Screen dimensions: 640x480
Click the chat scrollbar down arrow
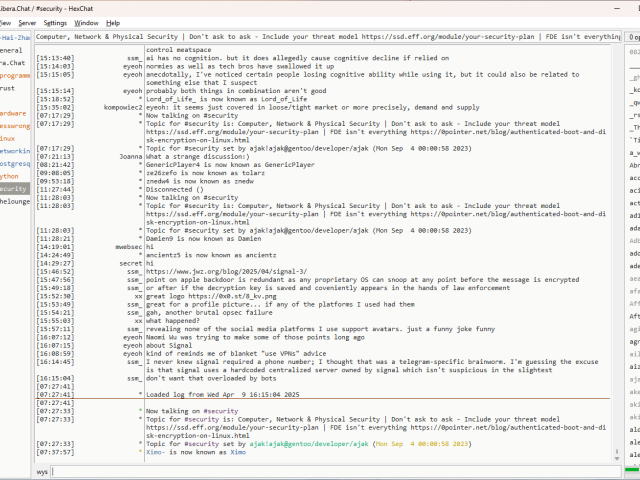[x=617, y=458]
